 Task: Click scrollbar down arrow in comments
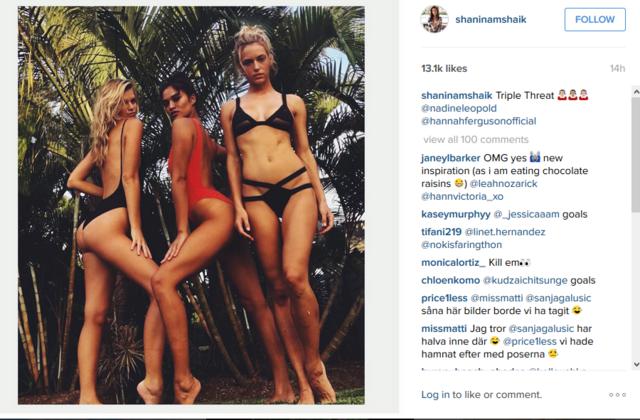click(x=636, y=364)
